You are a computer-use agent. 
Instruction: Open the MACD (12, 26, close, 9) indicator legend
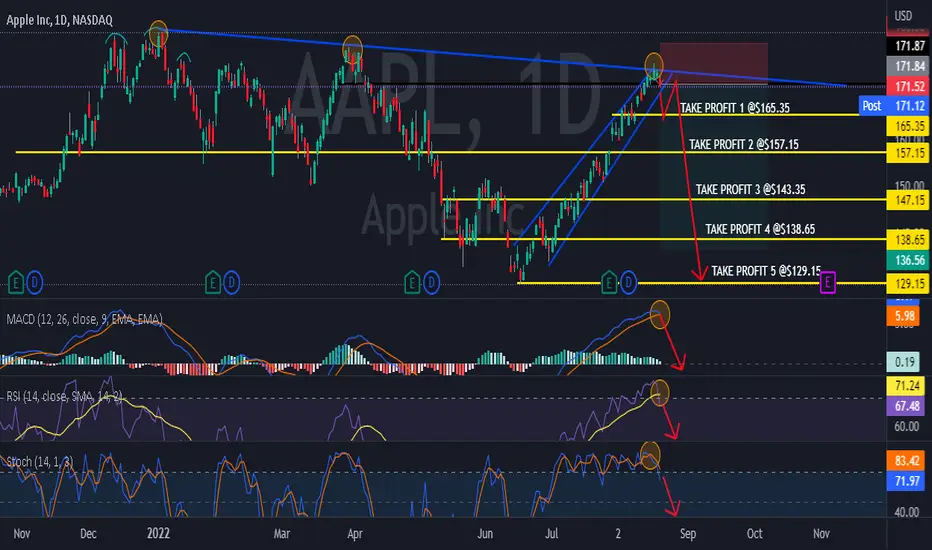[x=84, y=319]
